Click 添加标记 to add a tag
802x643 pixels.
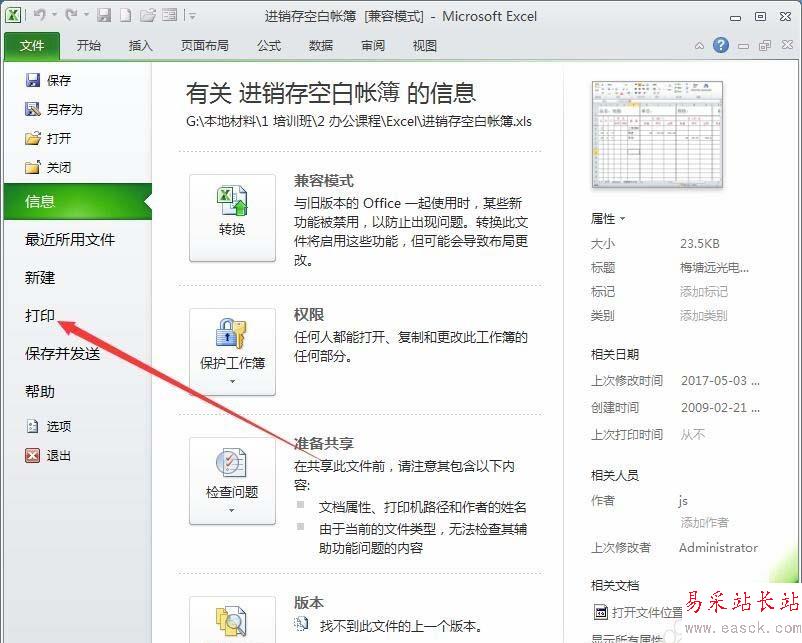704,292
